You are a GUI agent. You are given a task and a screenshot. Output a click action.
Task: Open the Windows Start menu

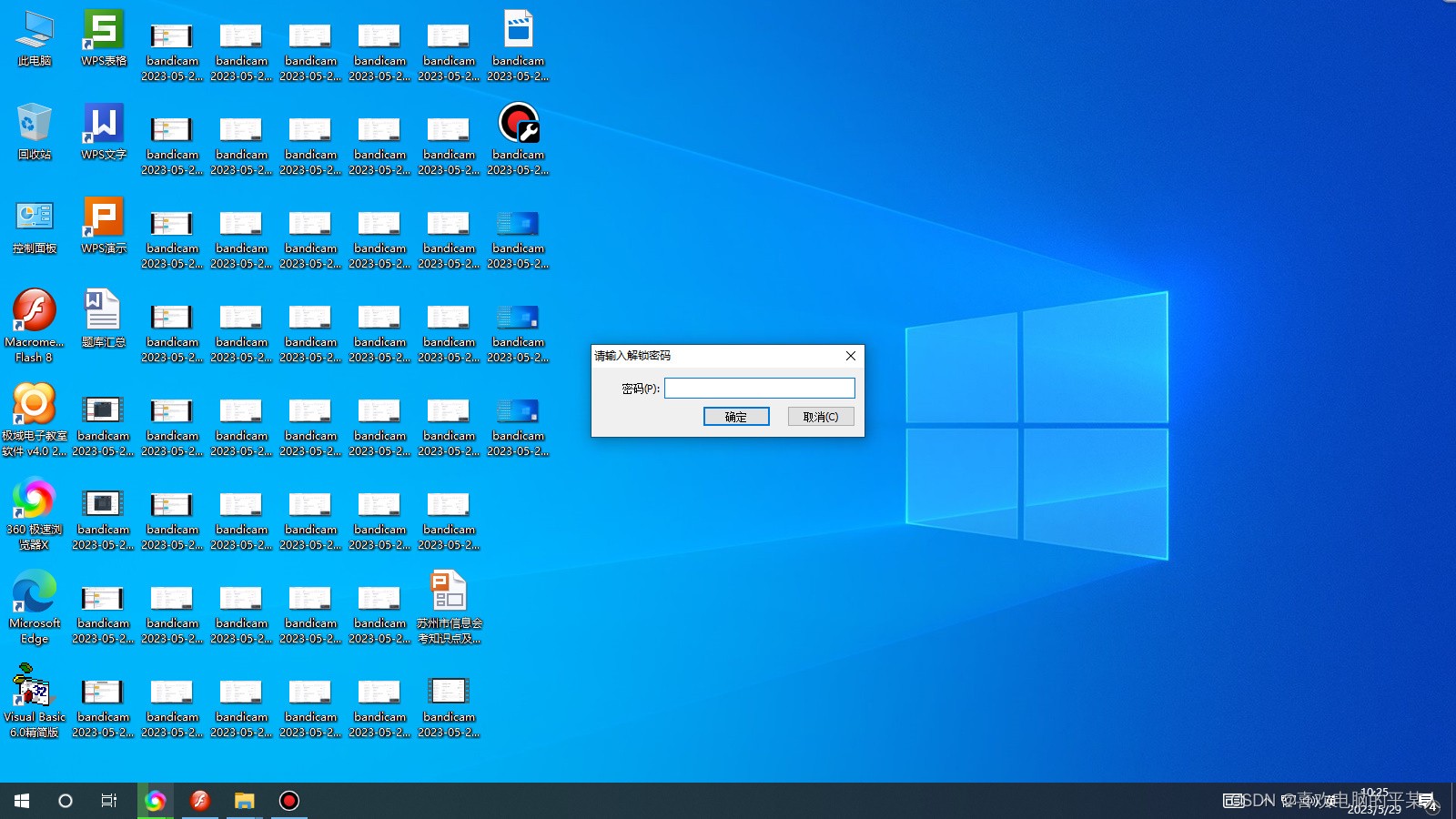pyautogui.click(x=22, y=801)
